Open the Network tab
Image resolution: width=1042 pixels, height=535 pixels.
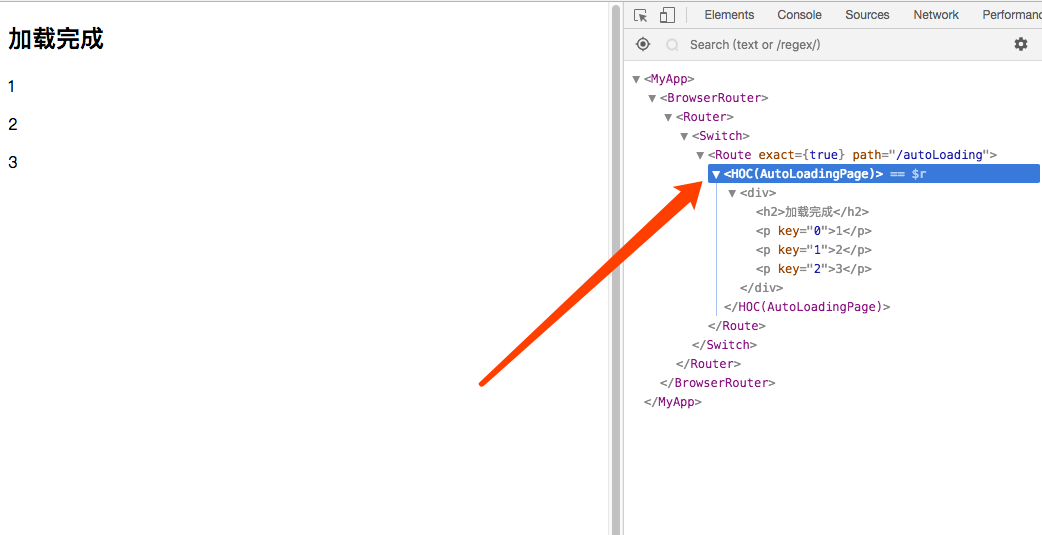tap(936, 15)
